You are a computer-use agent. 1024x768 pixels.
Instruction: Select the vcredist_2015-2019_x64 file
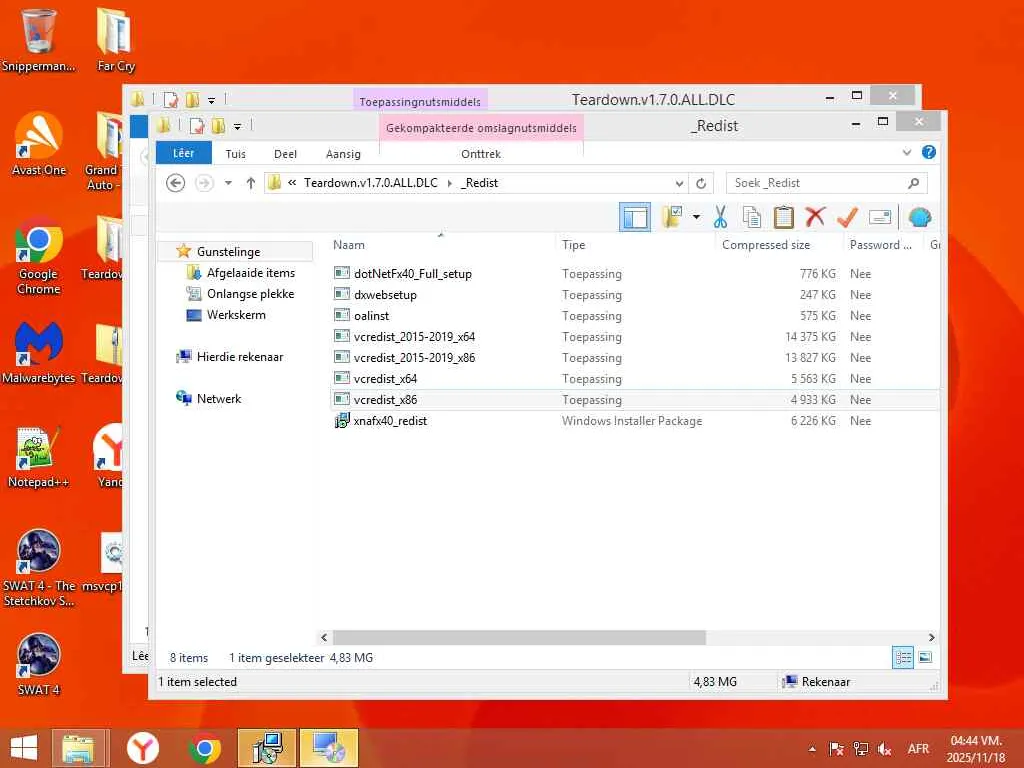pyautogui.click(x=414, y=336)
